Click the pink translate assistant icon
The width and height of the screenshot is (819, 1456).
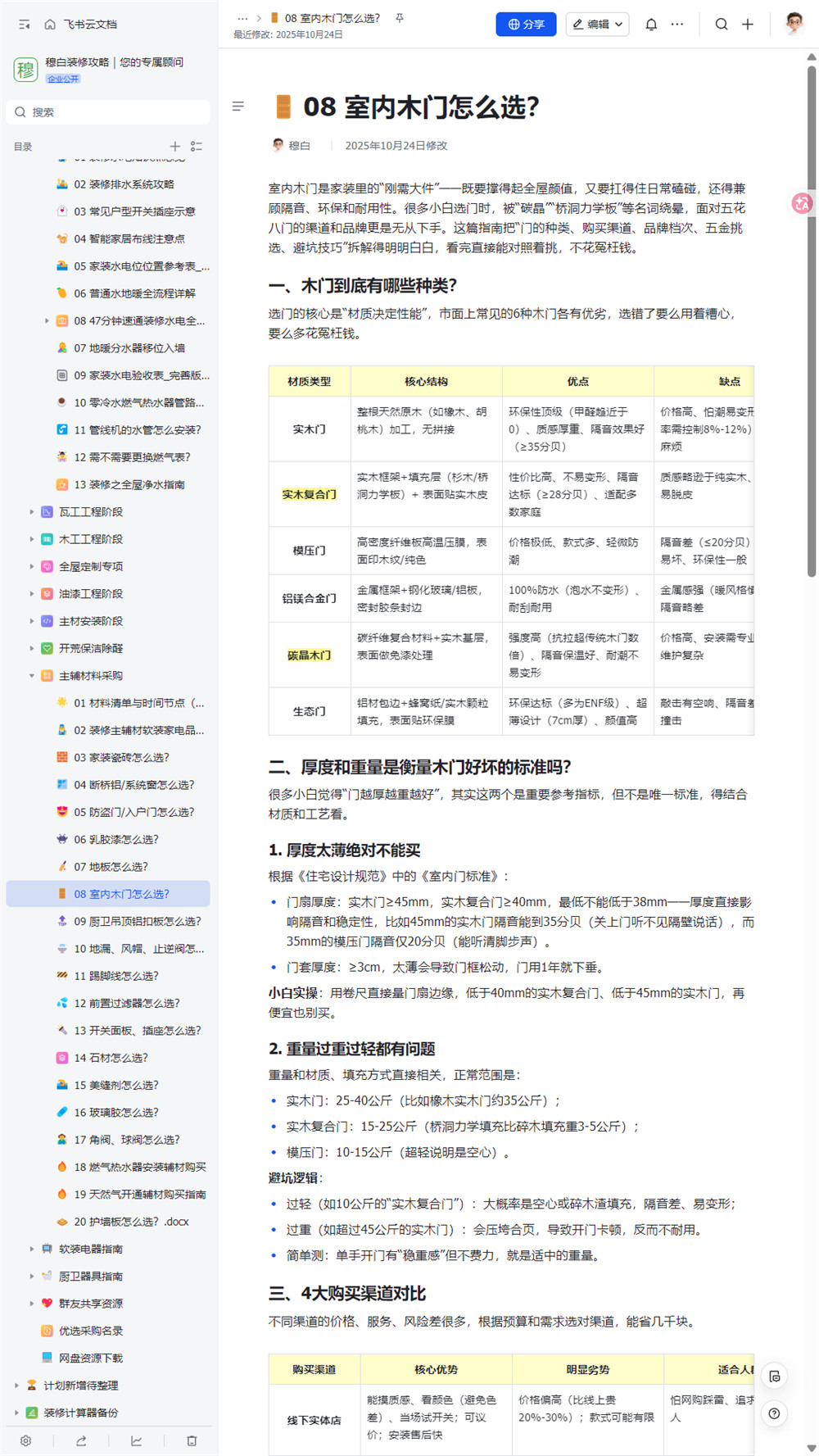pos(802,203)
